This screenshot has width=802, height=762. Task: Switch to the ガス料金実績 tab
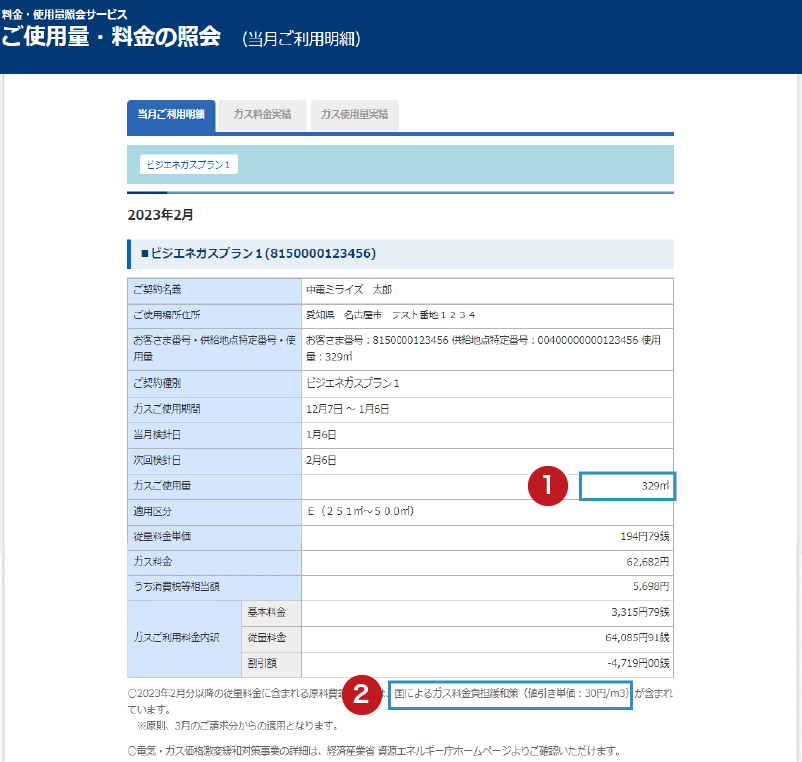(262, 115)
